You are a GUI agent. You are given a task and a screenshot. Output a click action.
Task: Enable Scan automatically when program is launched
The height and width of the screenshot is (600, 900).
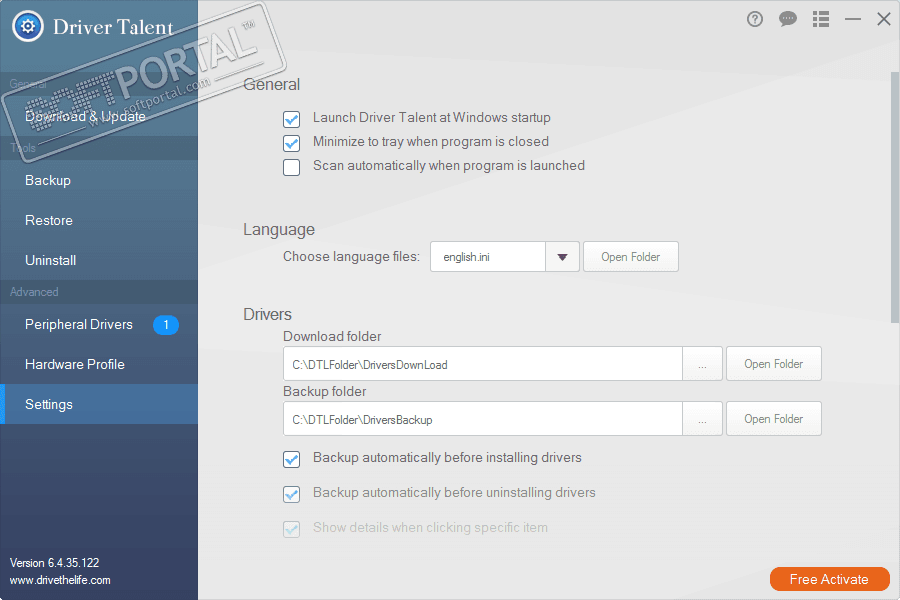[292, 167]
